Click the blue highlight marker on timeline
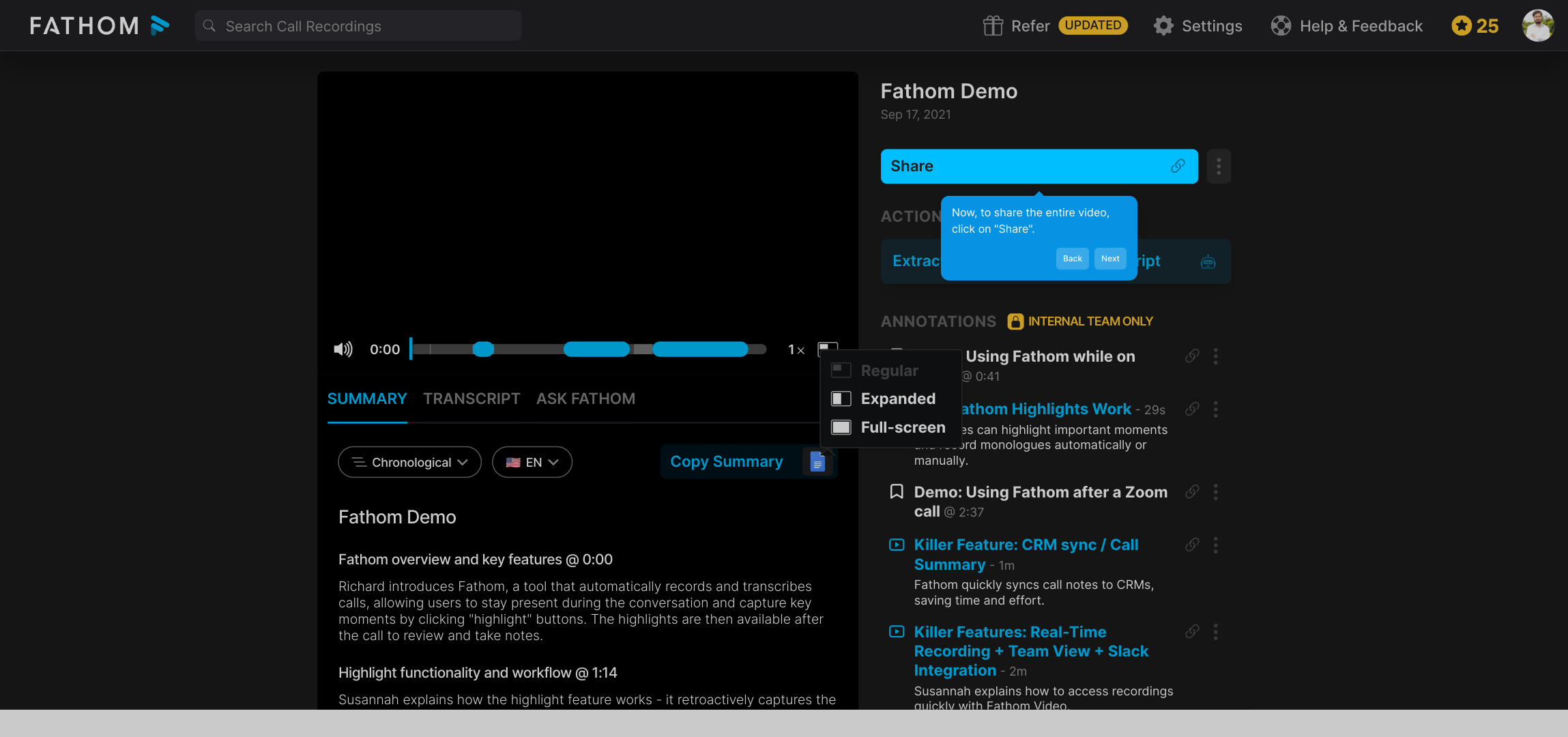This screenshot has width=1568, height=737. pyautogui.click(x=483, y=349)
